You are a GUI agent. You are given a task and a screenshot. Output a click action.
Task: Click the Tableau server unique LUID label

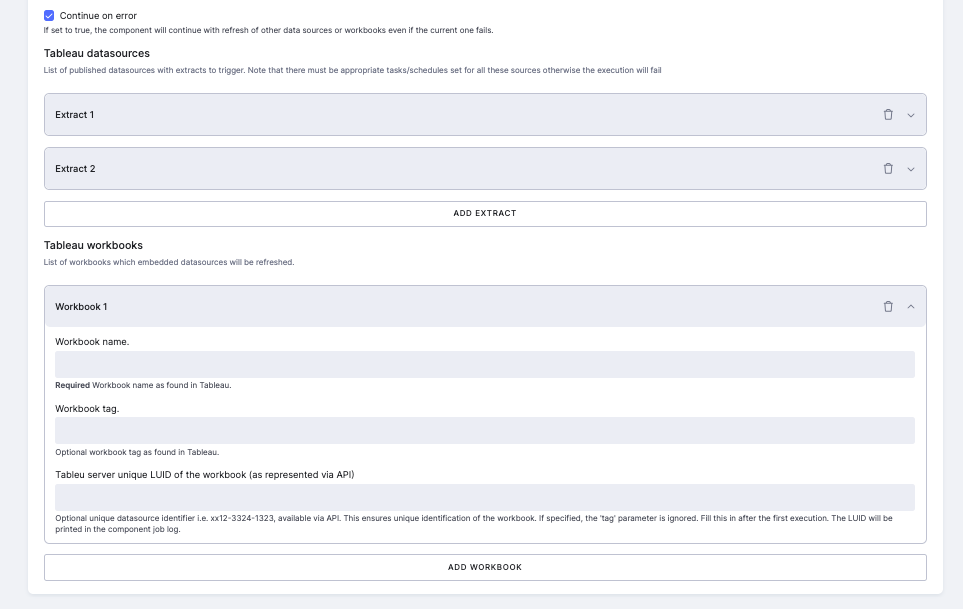coord(204,474)
